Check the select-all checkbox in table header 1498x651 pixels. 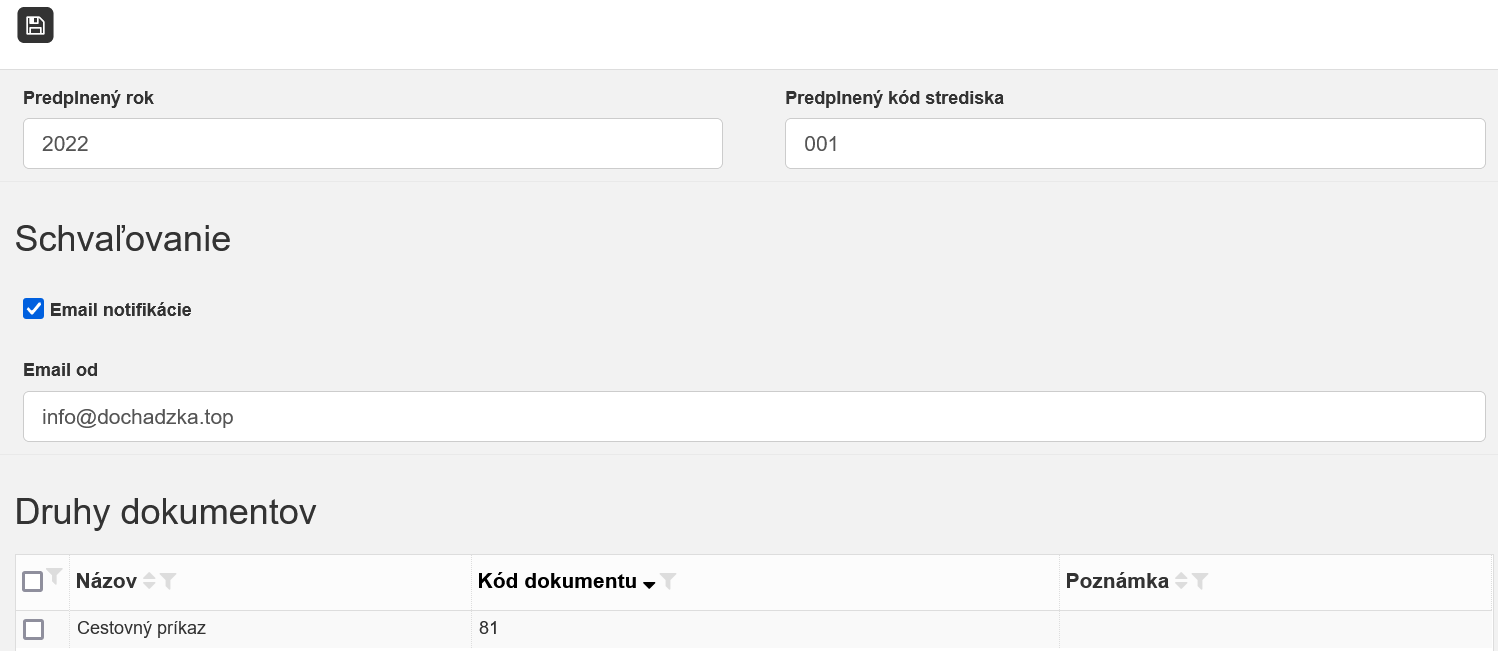point(33,581)
